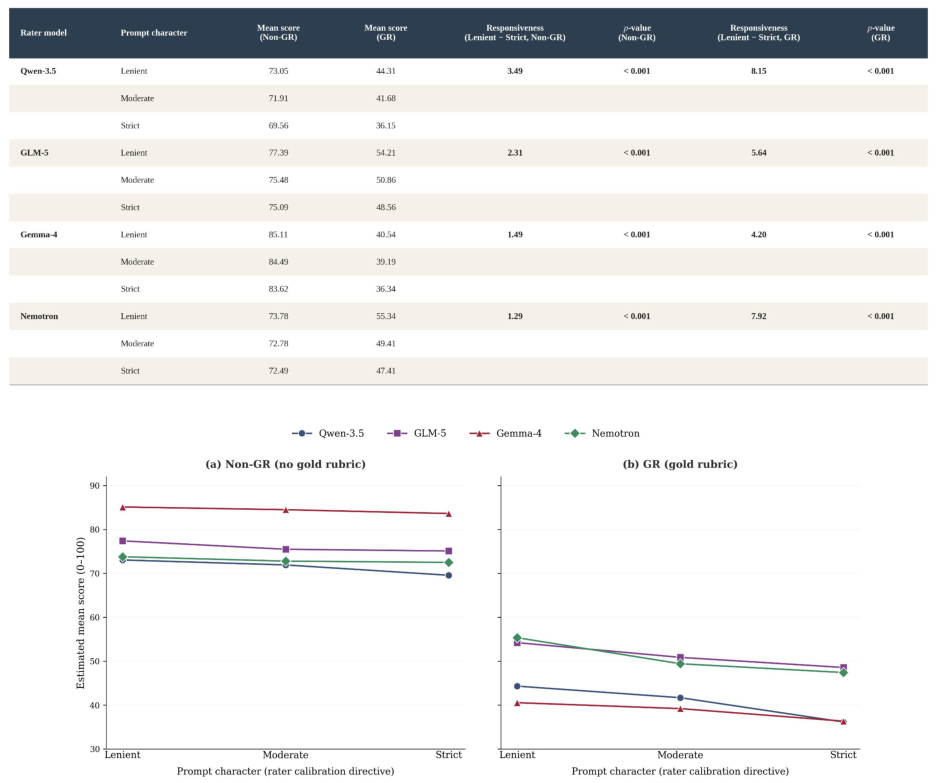Click the table cell with value 73.05
The image size is (937, 783).
pos(278,71)
